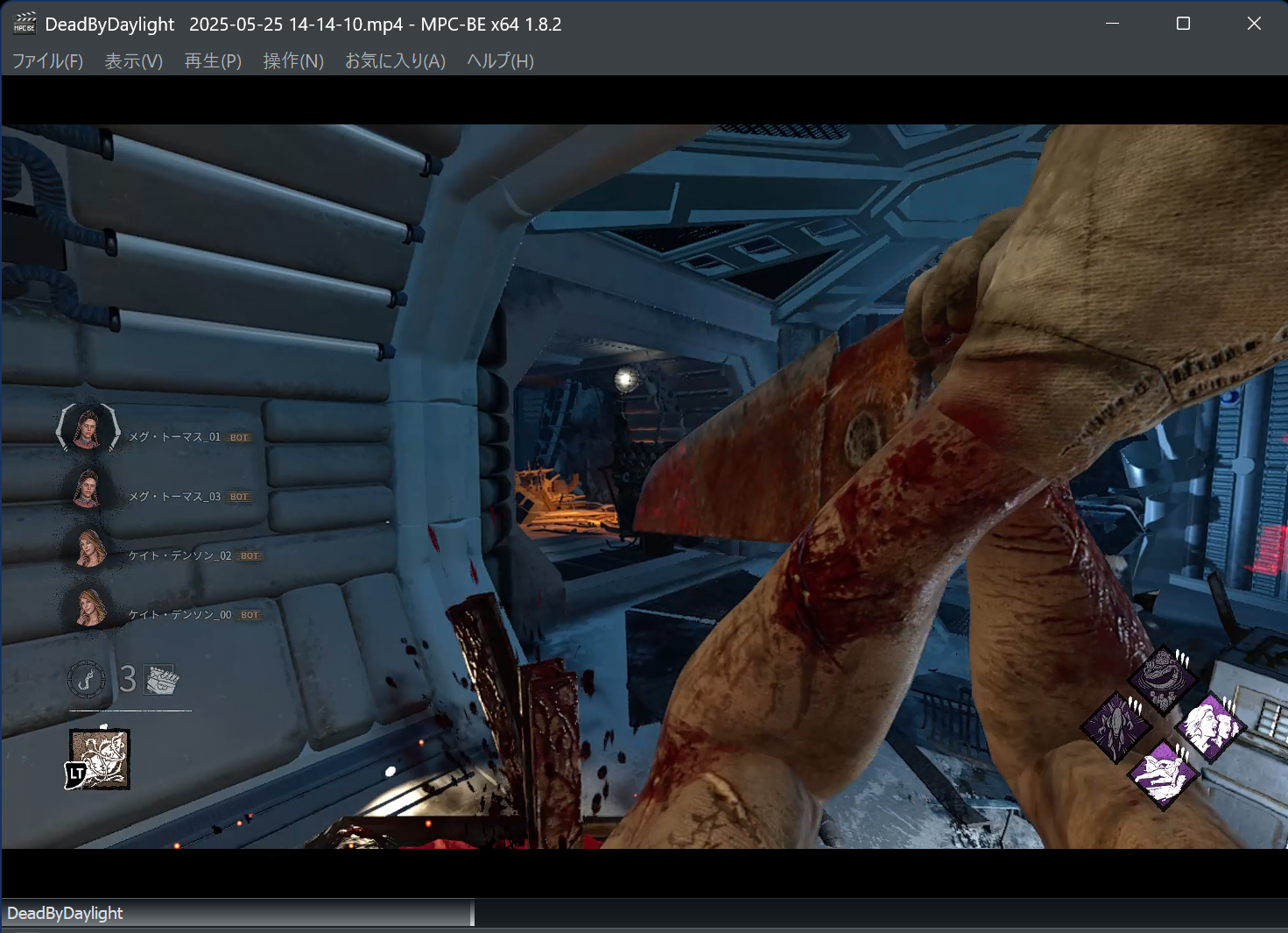Click the player name ケイト・デンソン_00
The image size is (1288, 933).
click(180, 615)
